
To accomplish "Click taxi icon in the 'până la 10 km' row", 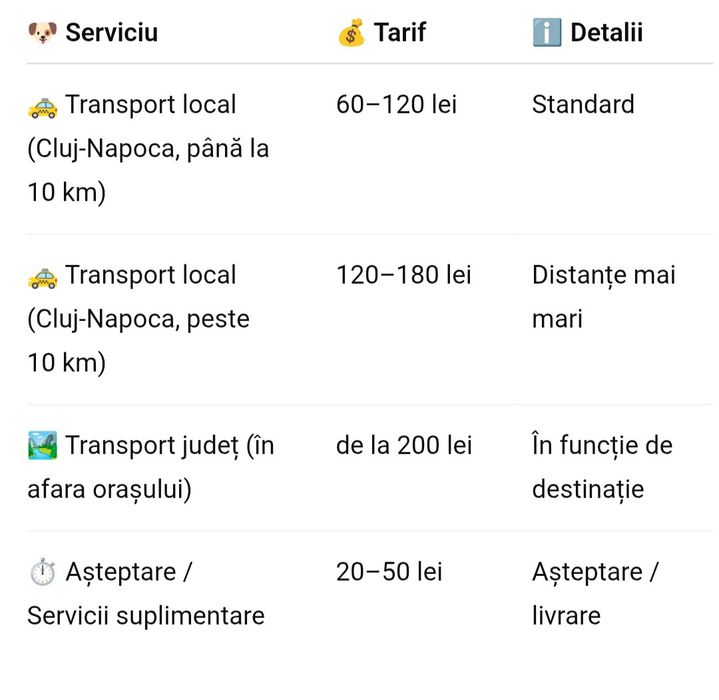I will [x=43, y=105].
